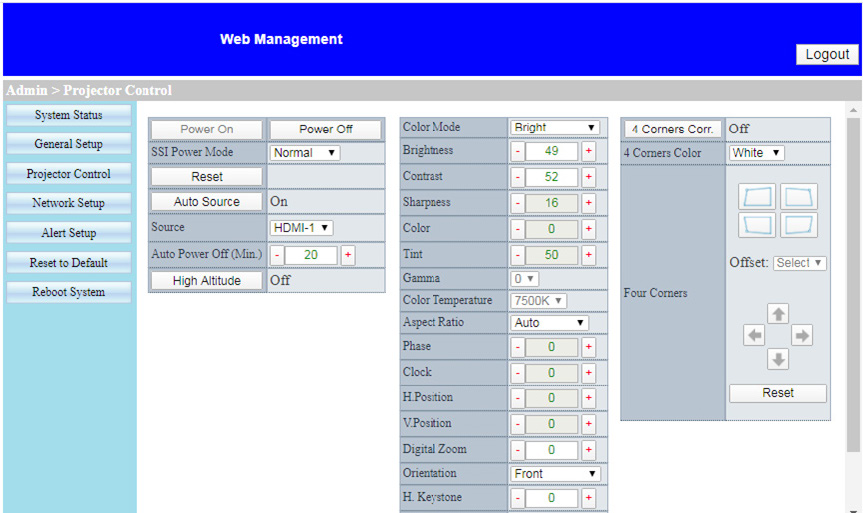Select the bottom-left corner adjustment icon
The image size is (863, 513).
tap(756, 225)
